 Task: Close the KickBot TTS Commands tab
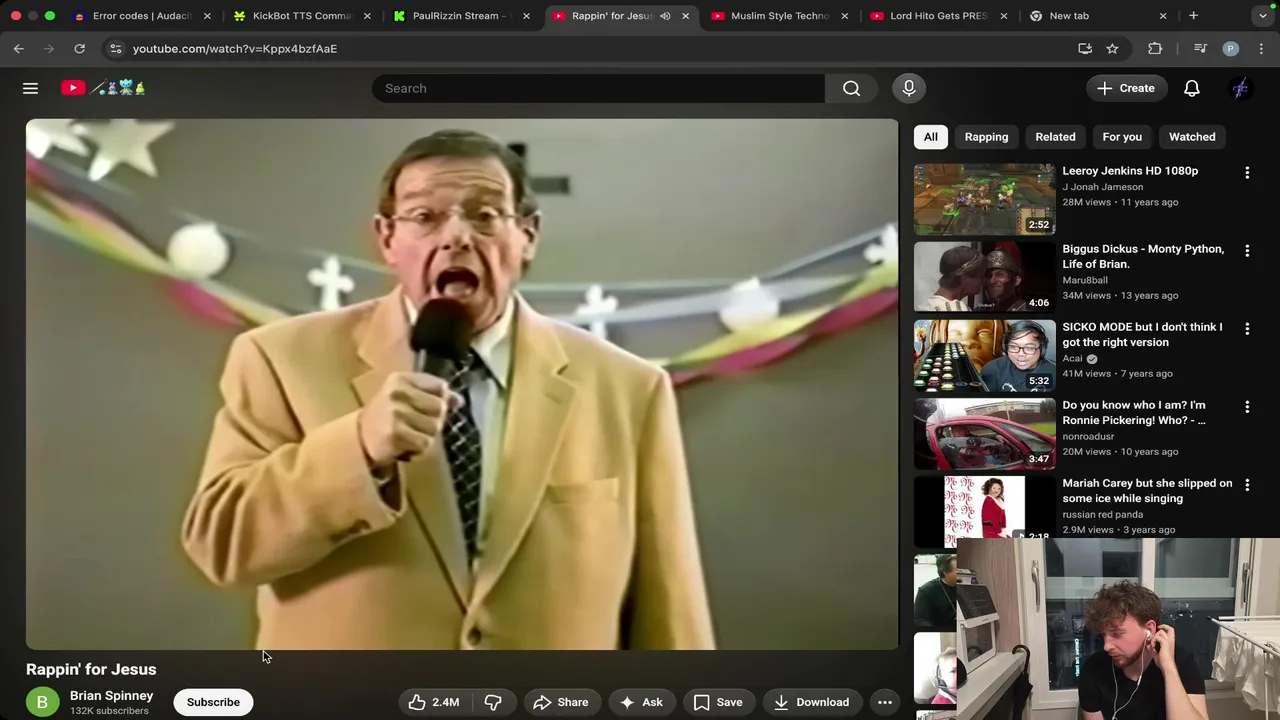coord(367,16)
